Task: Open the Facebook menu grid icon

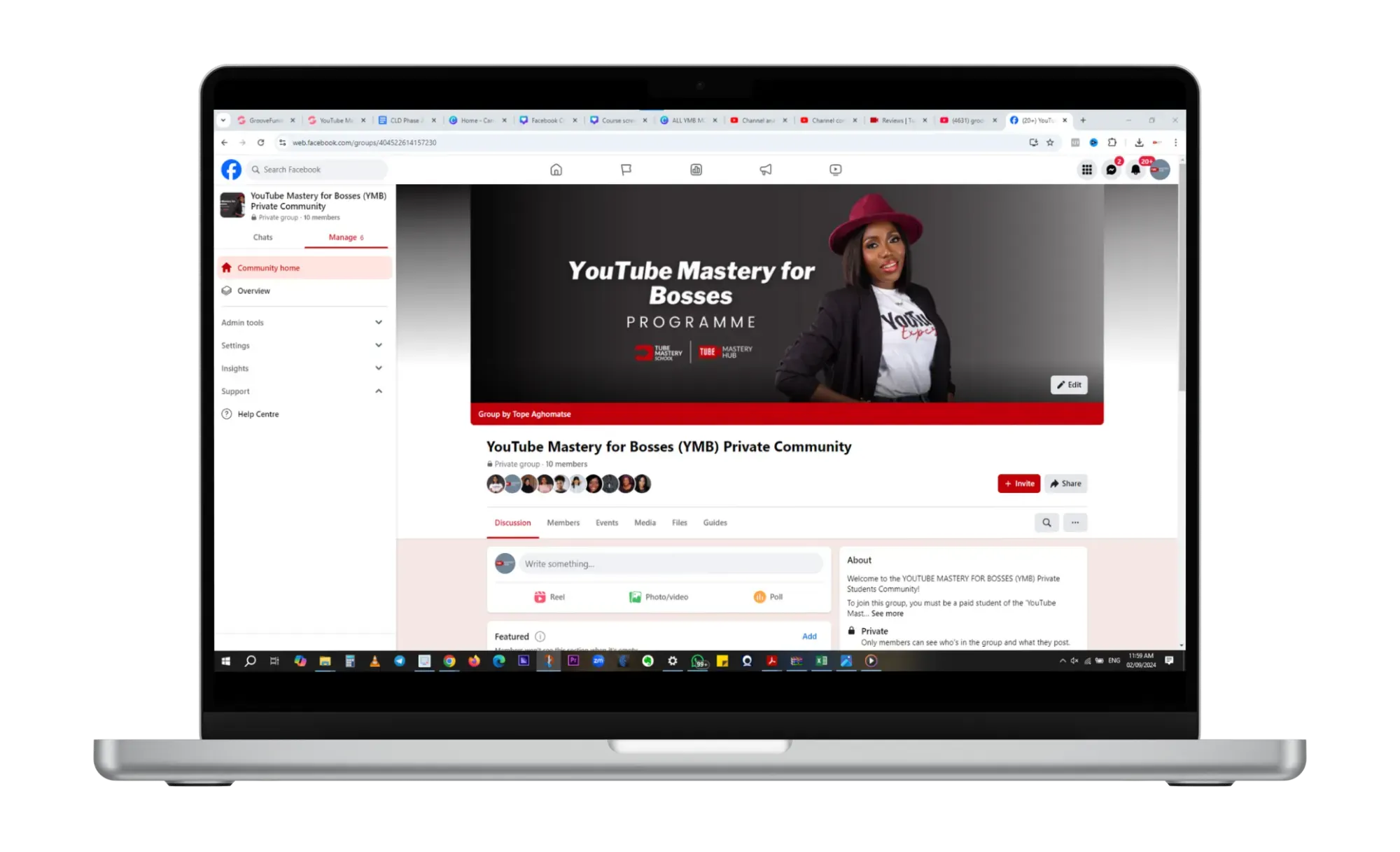Action: (x=1086, y=169)
